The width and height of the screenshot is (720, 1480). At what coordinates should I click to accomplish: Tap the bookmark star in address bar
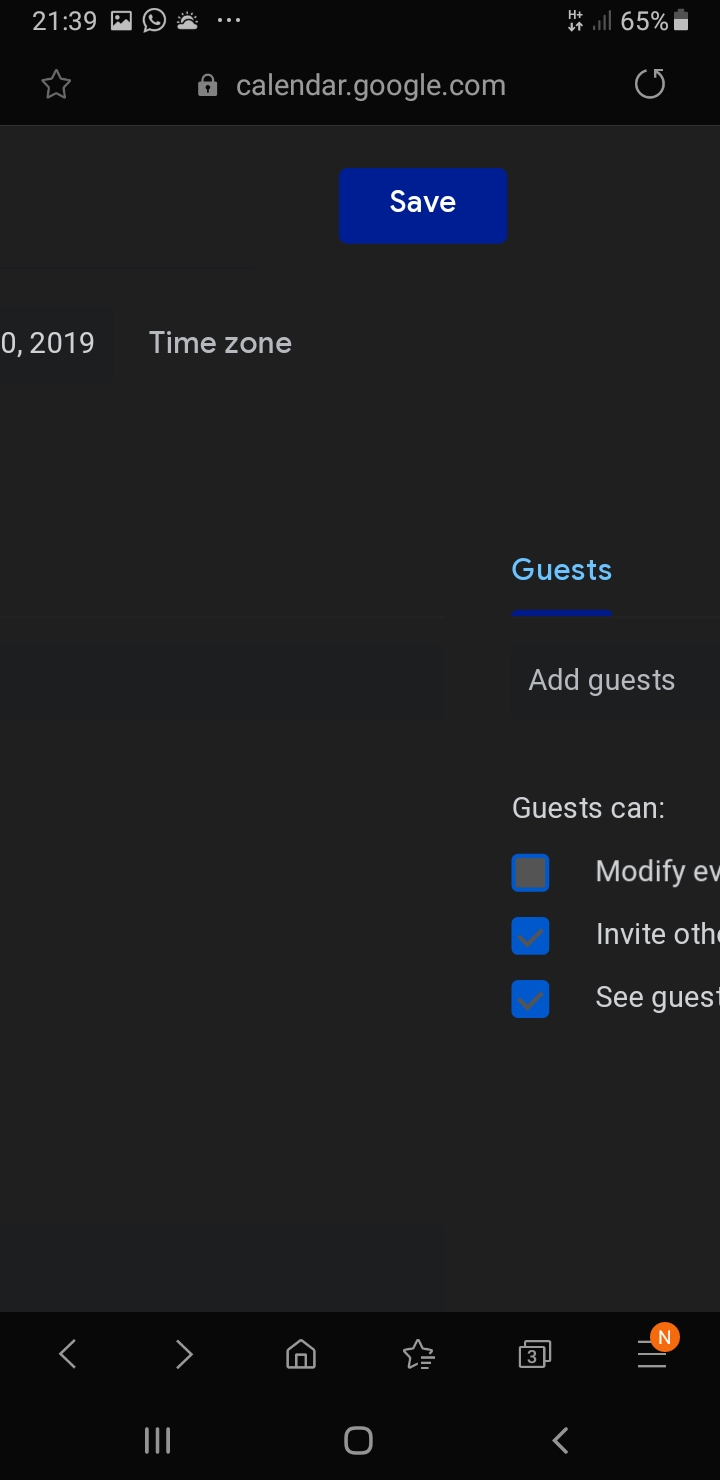[x=56, y=86]
